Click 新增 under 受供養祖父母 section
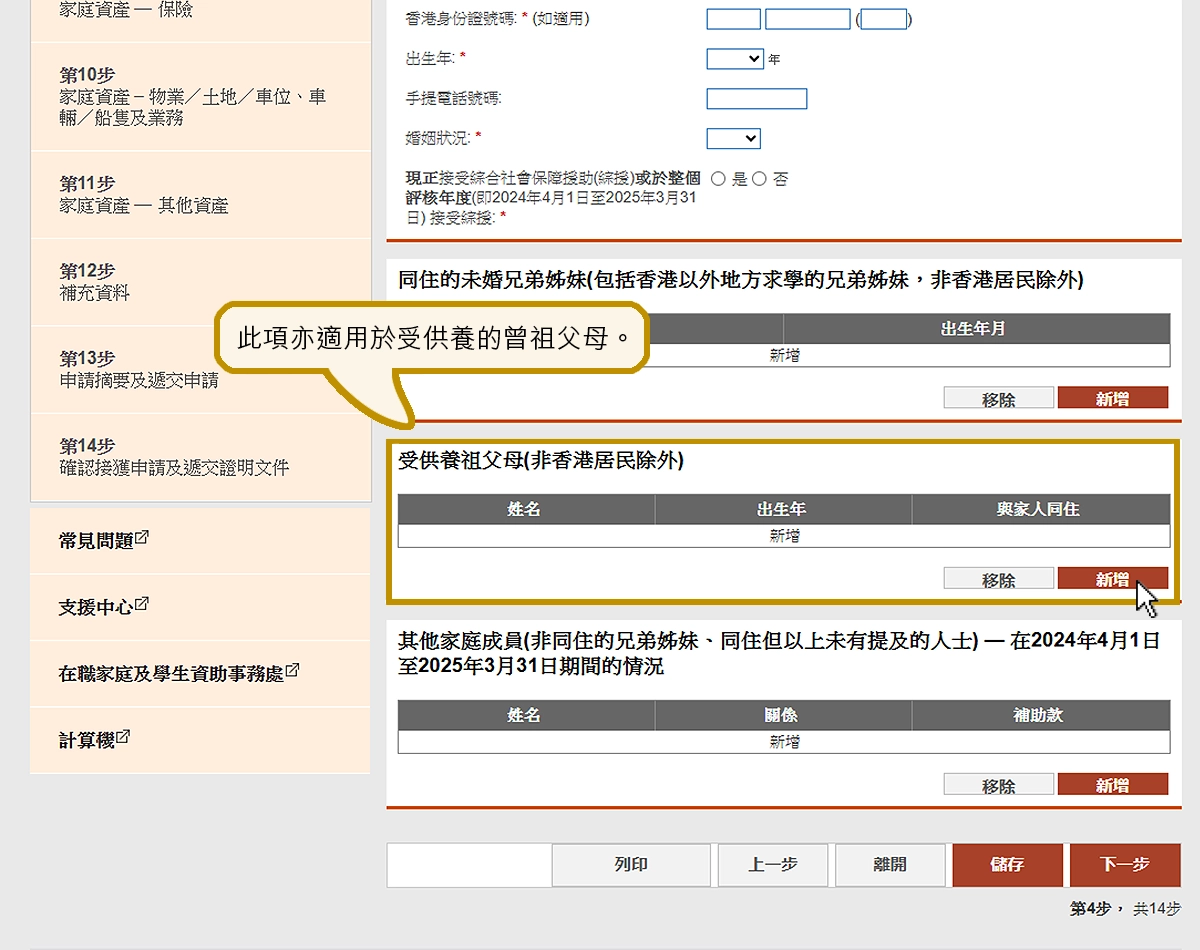This screenshot has width=1200, height=950. [x=1112, y=579]
